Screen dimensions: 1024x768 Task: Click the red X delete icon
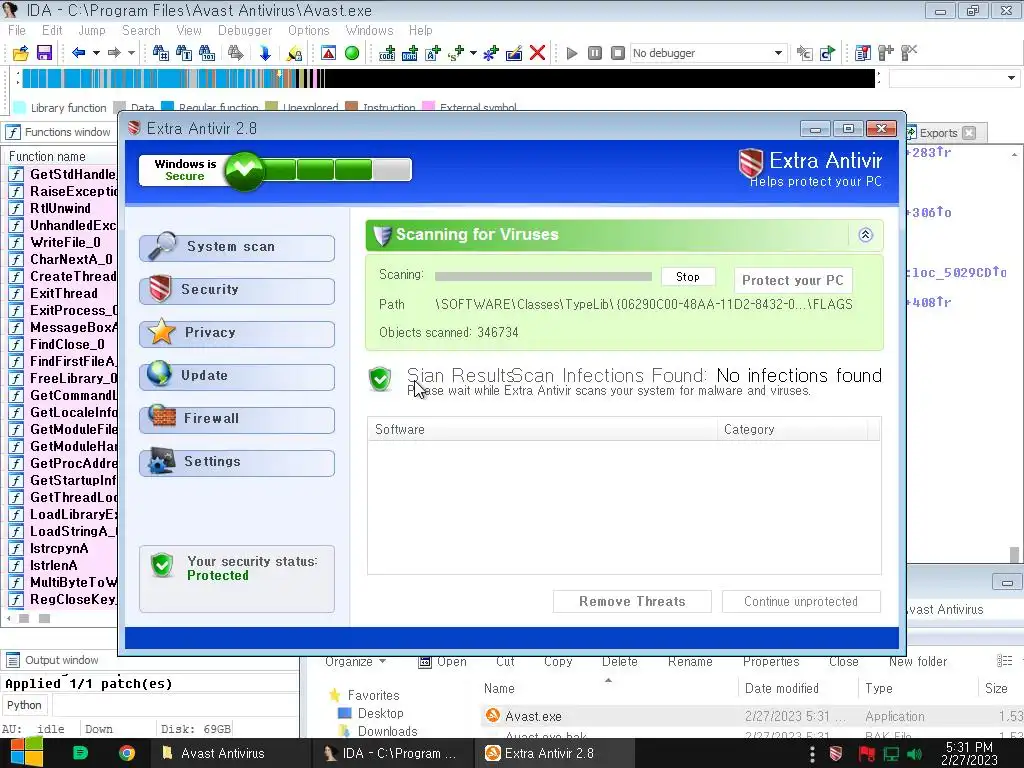[537, 53]
